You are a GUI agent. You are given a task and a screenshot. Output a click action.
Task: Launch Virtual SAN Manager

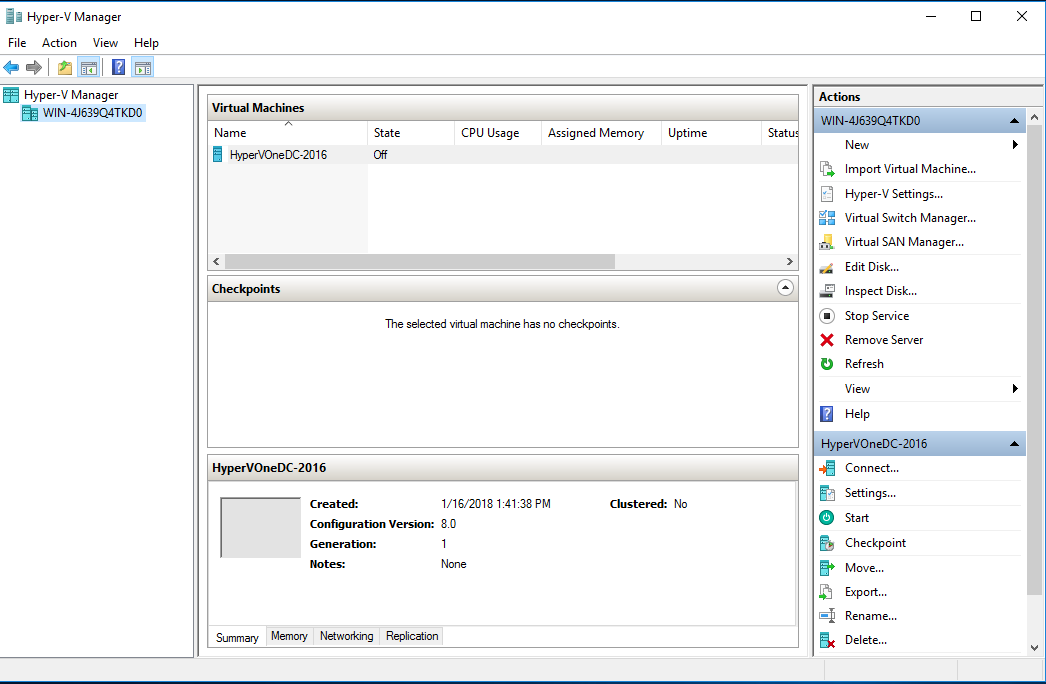pyautogui.click(x=826, y=241)
